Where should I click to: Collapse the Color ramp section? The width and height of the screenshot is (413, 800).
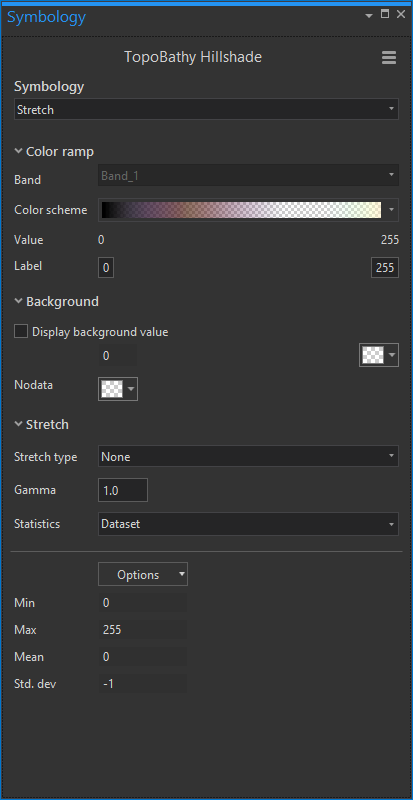click(54, 152)
